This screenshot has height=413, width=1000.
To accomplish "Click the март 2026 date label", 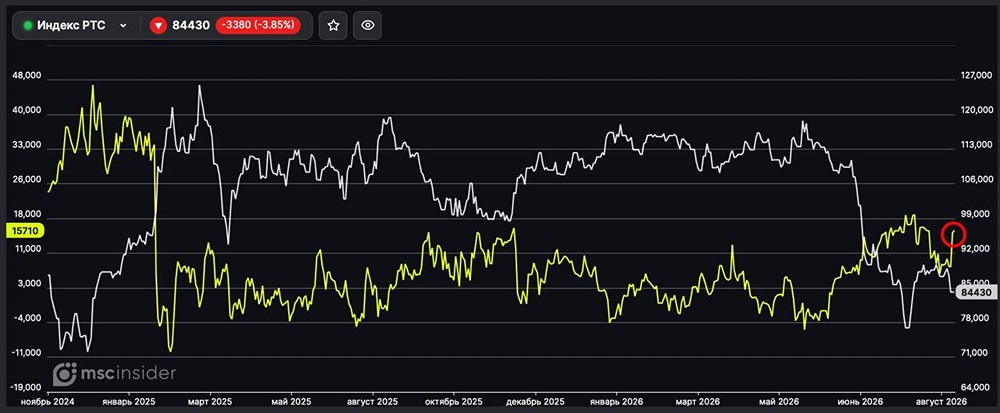I will pos(698,402).
